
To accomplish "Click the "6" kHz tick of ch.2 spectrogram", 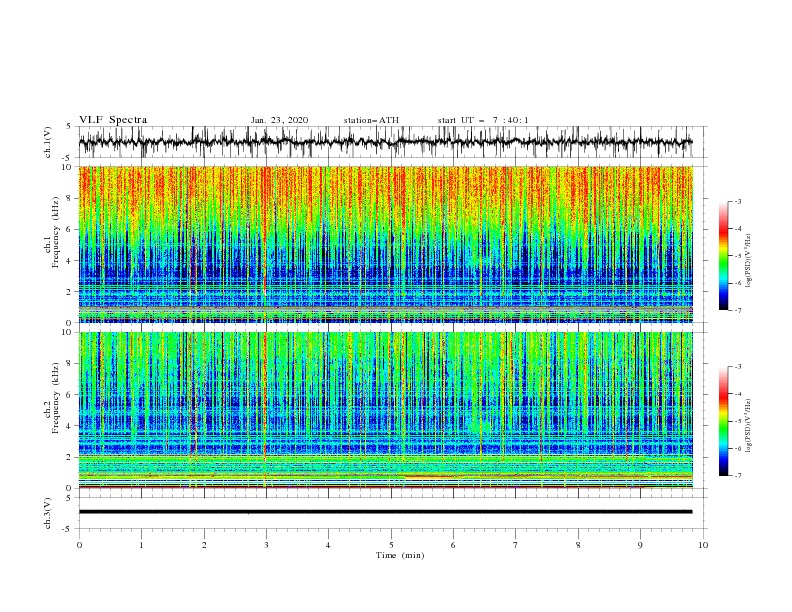I will coord(70,395).
